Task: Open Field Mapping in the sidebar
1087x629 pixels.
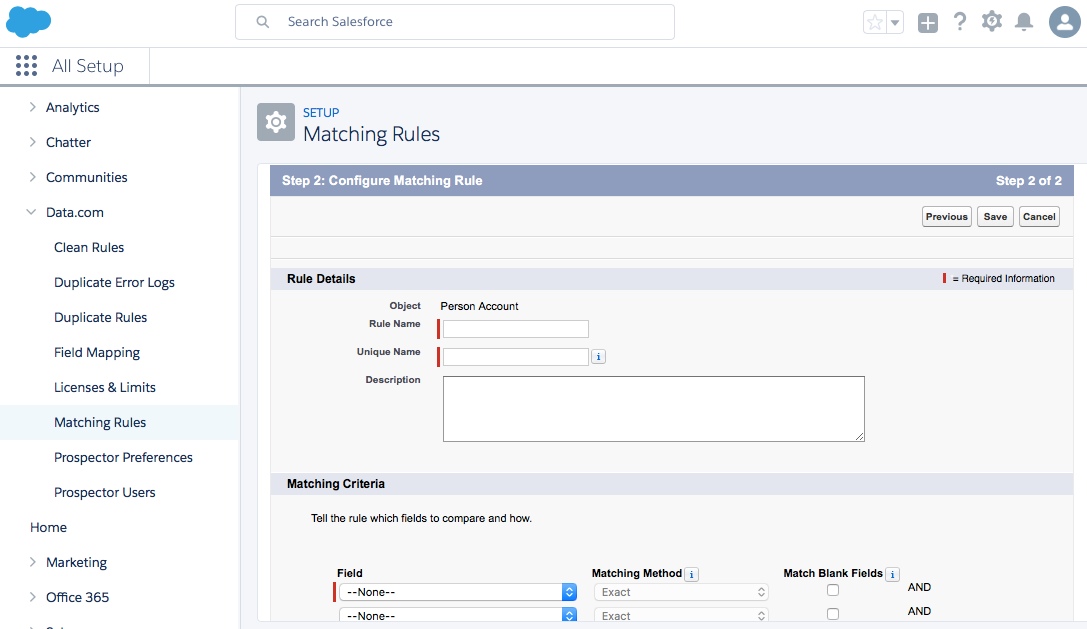Action: 97,352
